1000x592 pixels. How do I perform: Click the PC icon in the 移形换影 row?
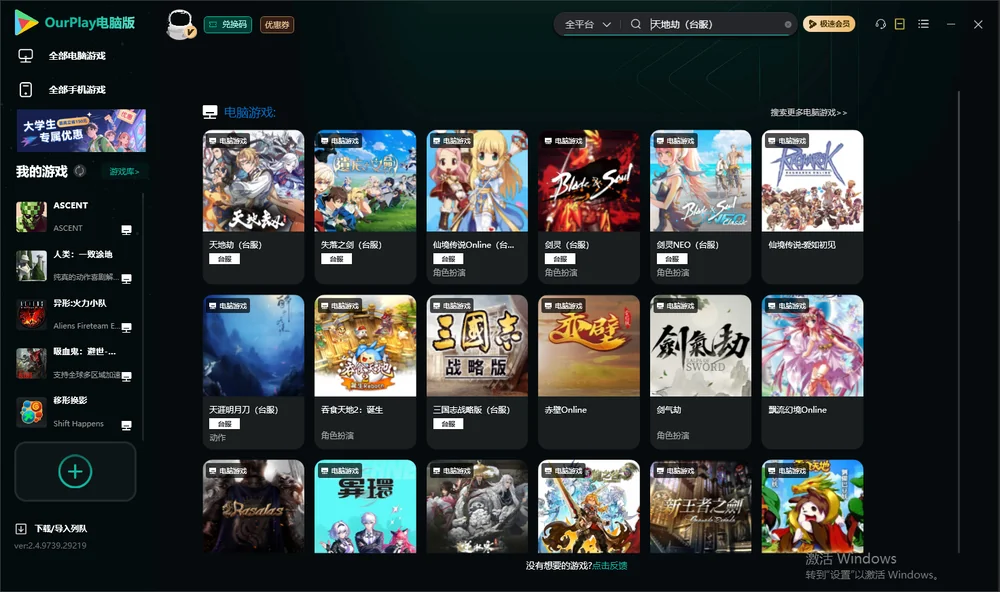point(126,426)
